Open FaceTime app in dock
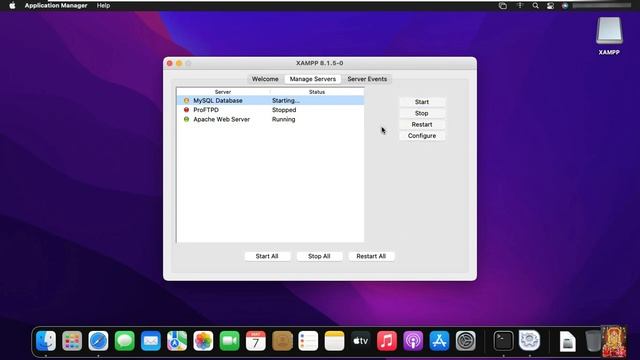The width and height of the screenshot is (640, 360). tap(229, 340)
